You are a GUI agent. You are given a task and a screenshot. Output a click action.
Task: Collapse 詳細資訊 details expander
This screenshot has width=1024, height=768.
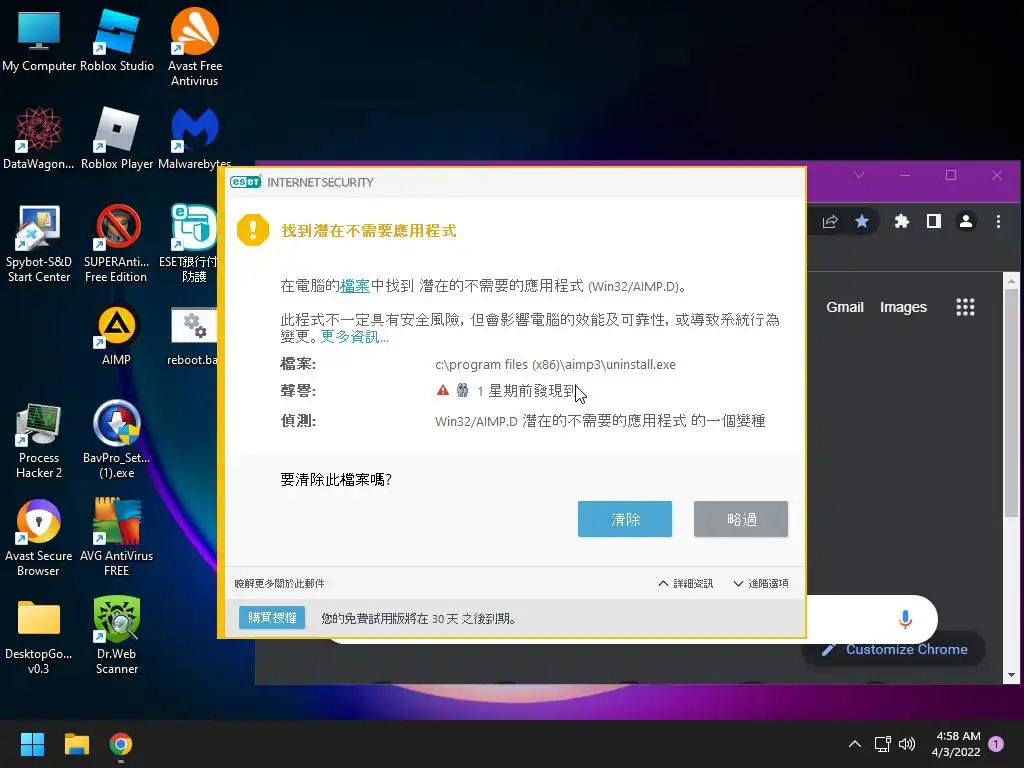click(x=686, y=583)
